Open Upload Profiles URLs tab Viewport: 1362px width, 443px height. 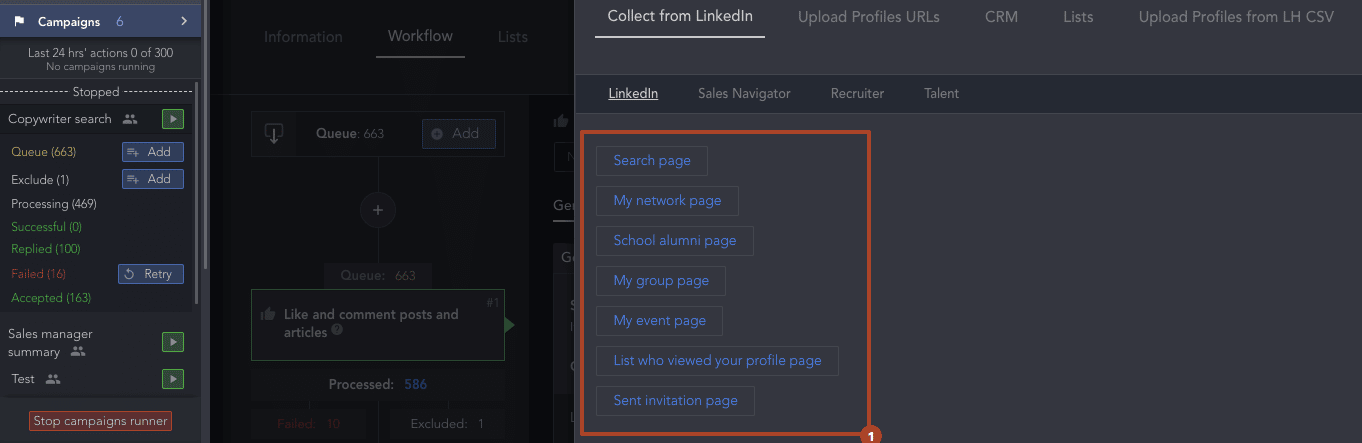tap(869, 16)
